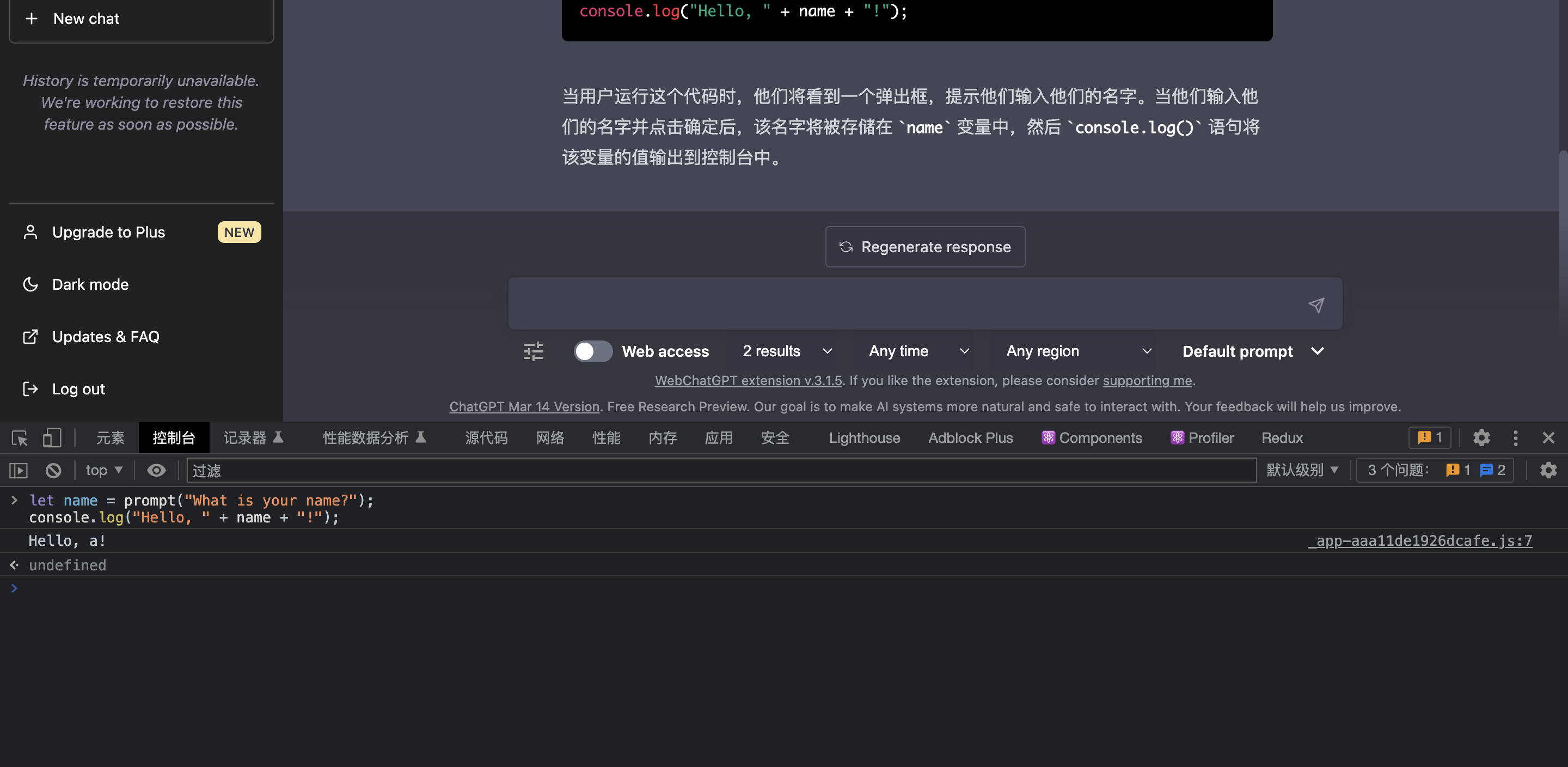Open console settings gear icon
Image resolution: width=1568 pixels, height=767 pixels.
tap(1547, 470)
